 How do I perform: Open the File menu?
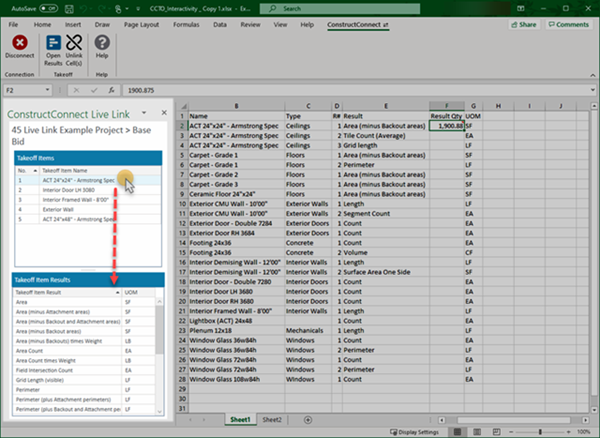point(13,24)
